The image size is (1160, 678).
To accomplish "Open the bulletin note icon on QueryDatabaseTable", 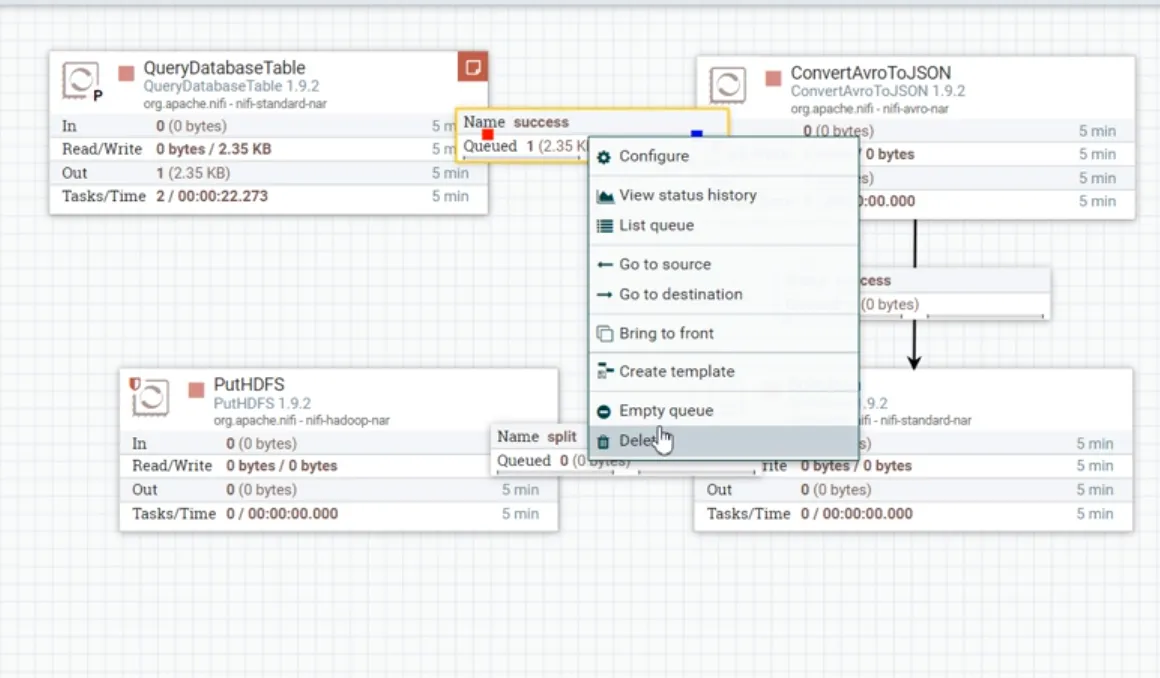I will click(472, 67).
